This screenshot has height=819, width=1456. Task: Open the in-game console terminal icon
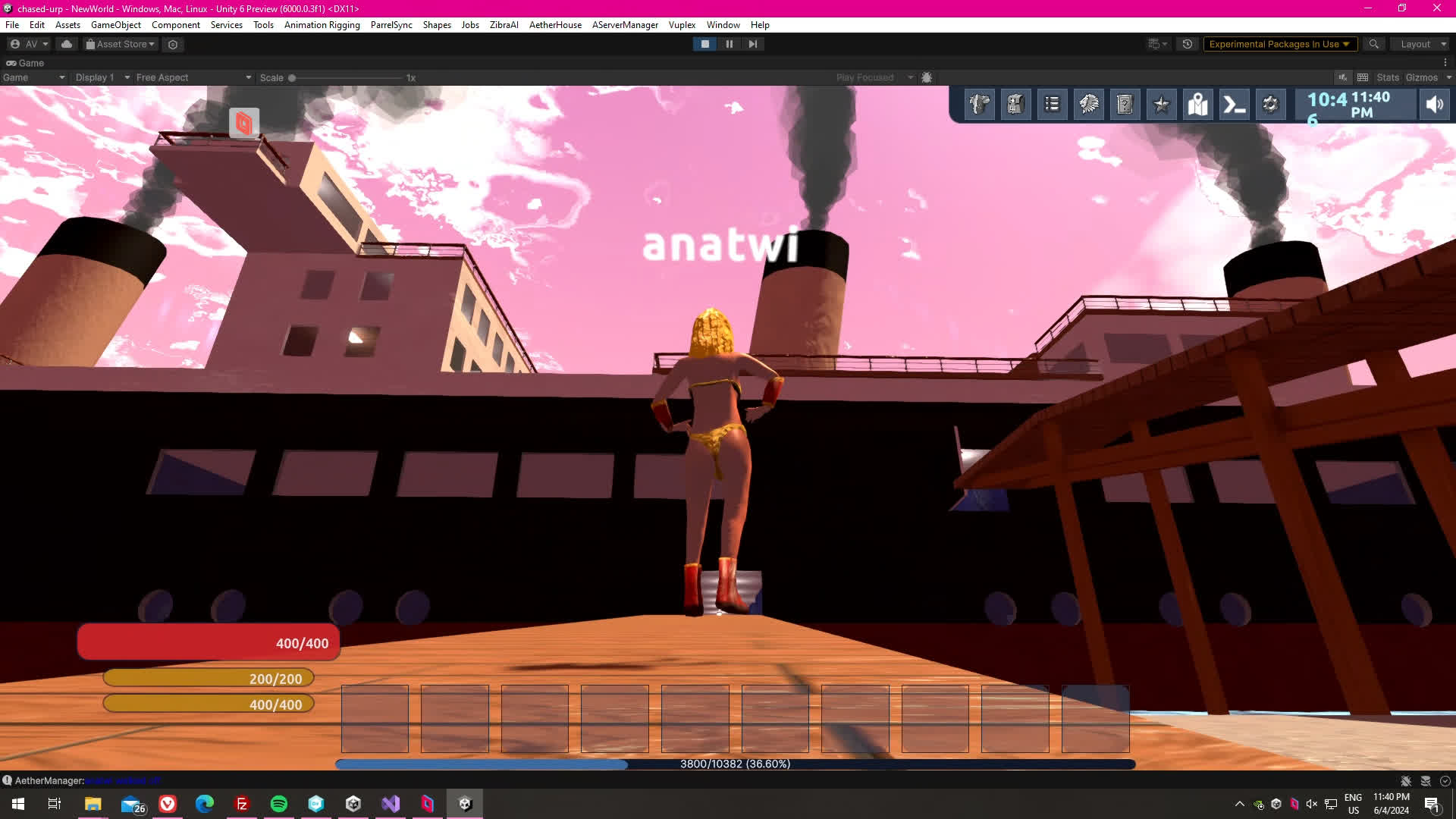coord(1234,105)
